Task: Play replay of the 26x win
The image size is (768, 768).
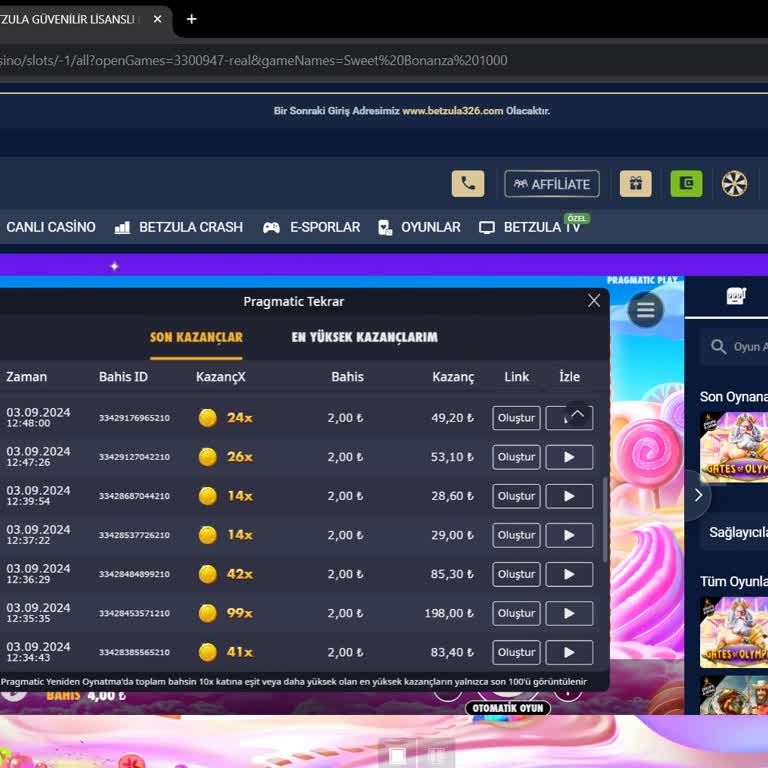Action: click(x=569, y=457)
